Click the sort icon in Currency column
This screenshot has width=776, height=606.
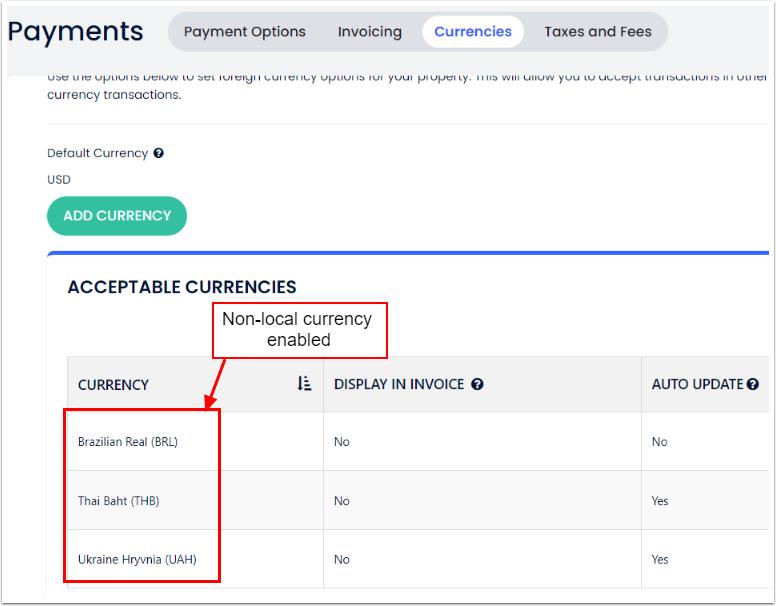(305, 384)
